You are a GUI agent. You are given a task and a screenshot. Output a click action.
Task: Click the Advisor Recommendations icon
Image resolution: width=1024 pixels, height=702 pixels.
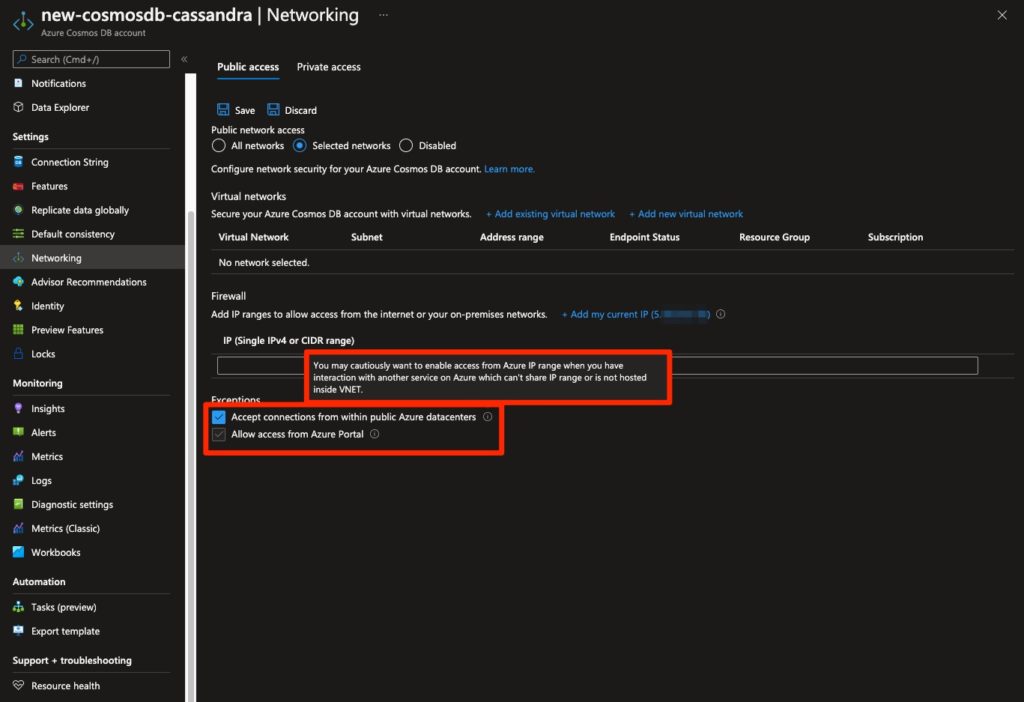click(18, 281)
